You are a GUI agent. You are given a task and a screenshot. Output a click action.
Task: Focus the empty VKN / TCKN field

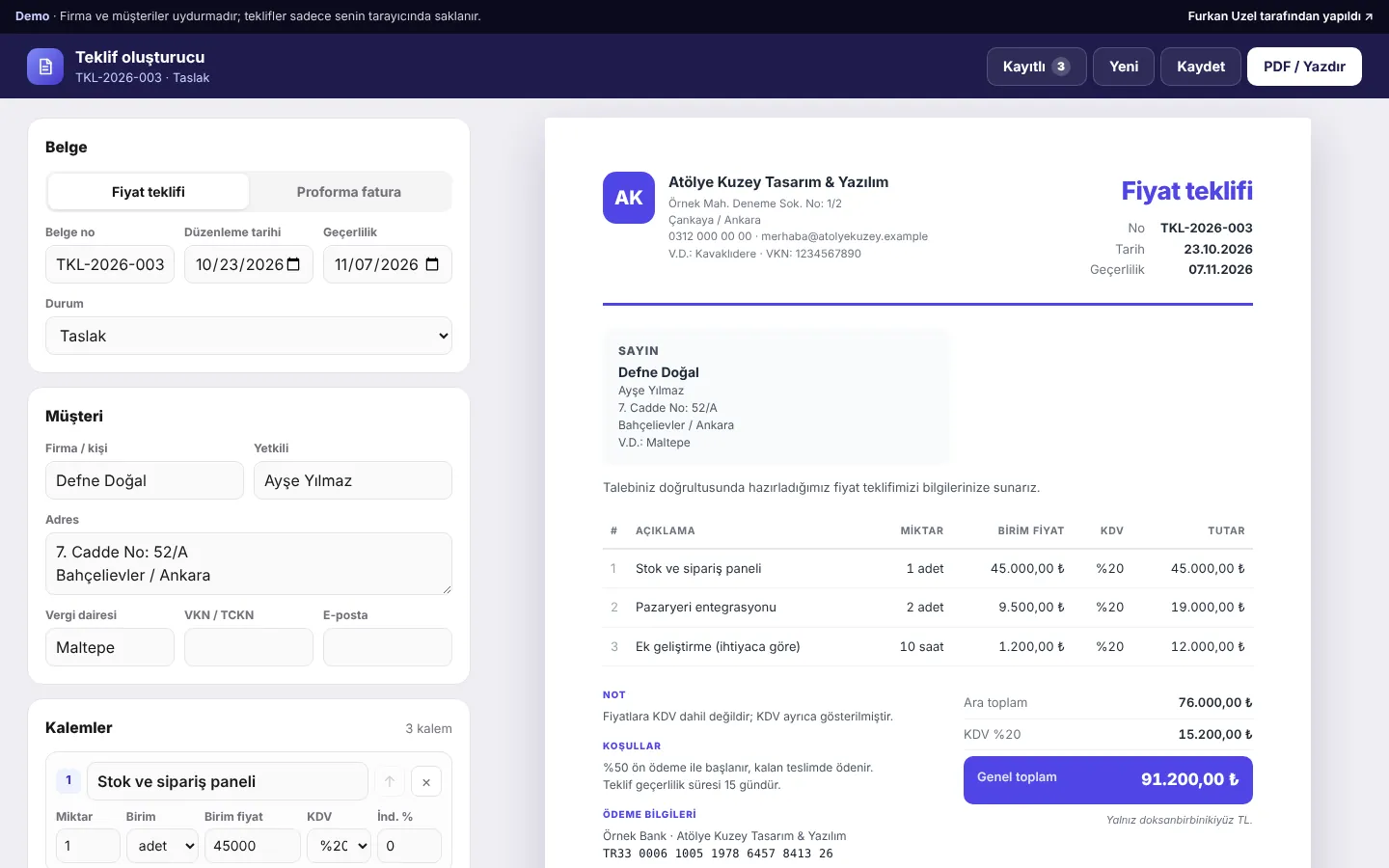click(249, 647)
